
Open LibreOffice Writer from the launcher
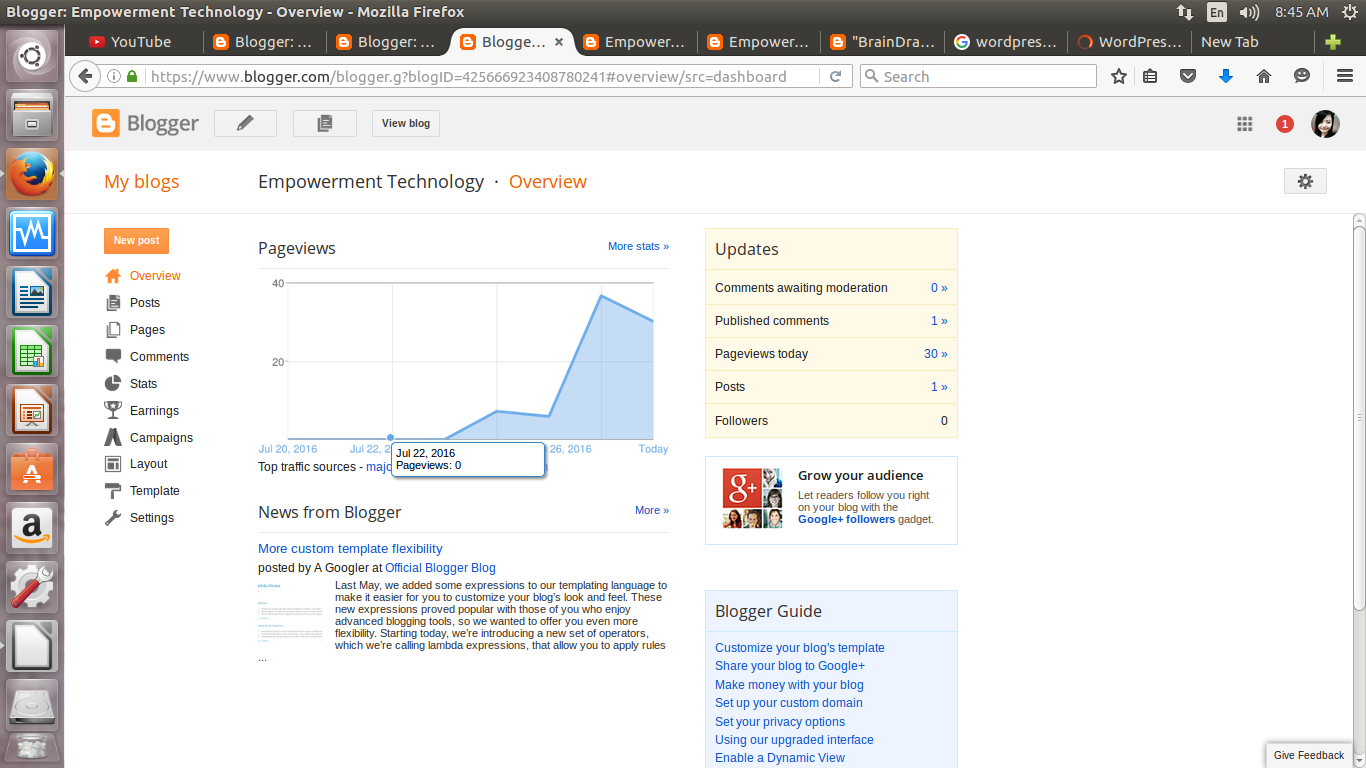pyautogui.click(x=32, y=295)
